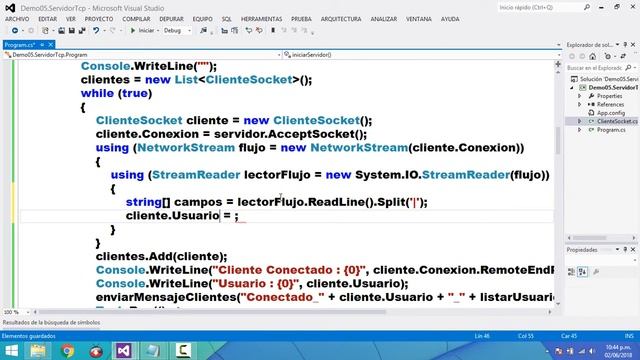
Task: Select App.config in Solution Explorer
Action: tap(611, 113)
